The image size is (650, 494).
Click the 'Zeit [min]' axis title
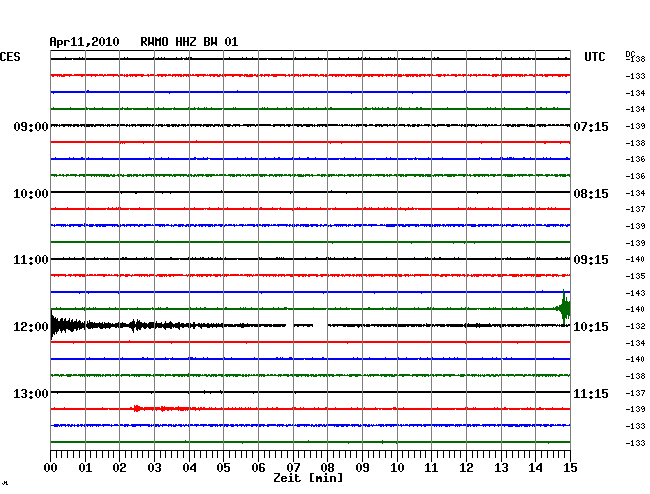[x=308, y=478]
